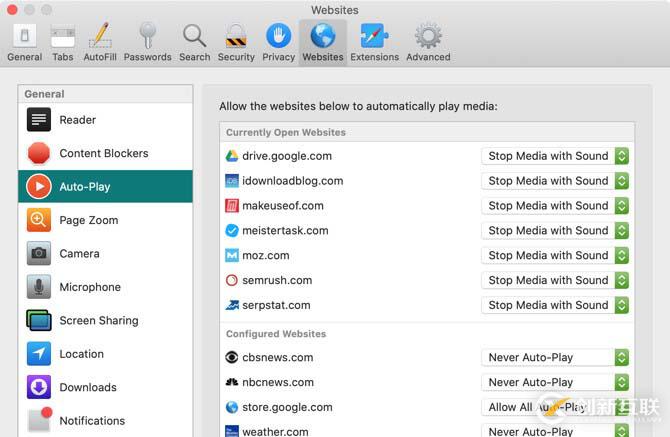The image size is (670, 437).
Task: Select Content Blockers in sidebar
Action: 103,153
